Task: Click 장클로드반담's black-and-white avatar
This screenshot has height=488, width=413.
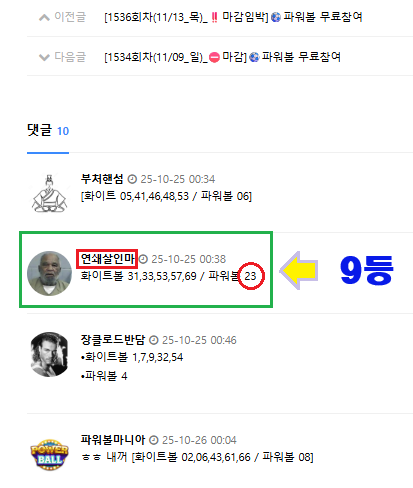Action: pos(49,354)
